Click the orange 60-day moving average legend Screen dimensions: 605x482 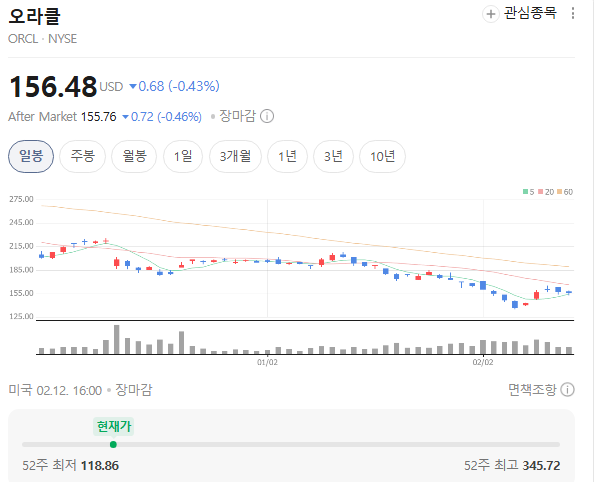tap(565, 192)
